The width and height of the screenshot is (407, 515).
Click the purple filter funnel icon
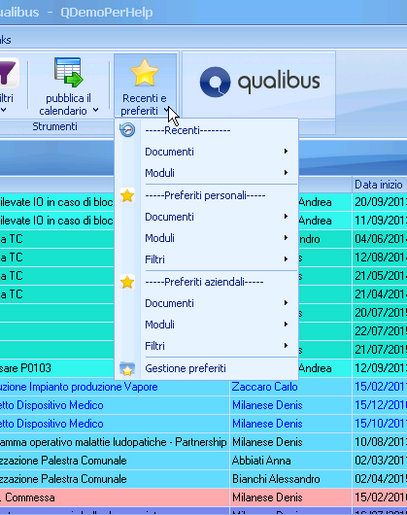(7, 73)
